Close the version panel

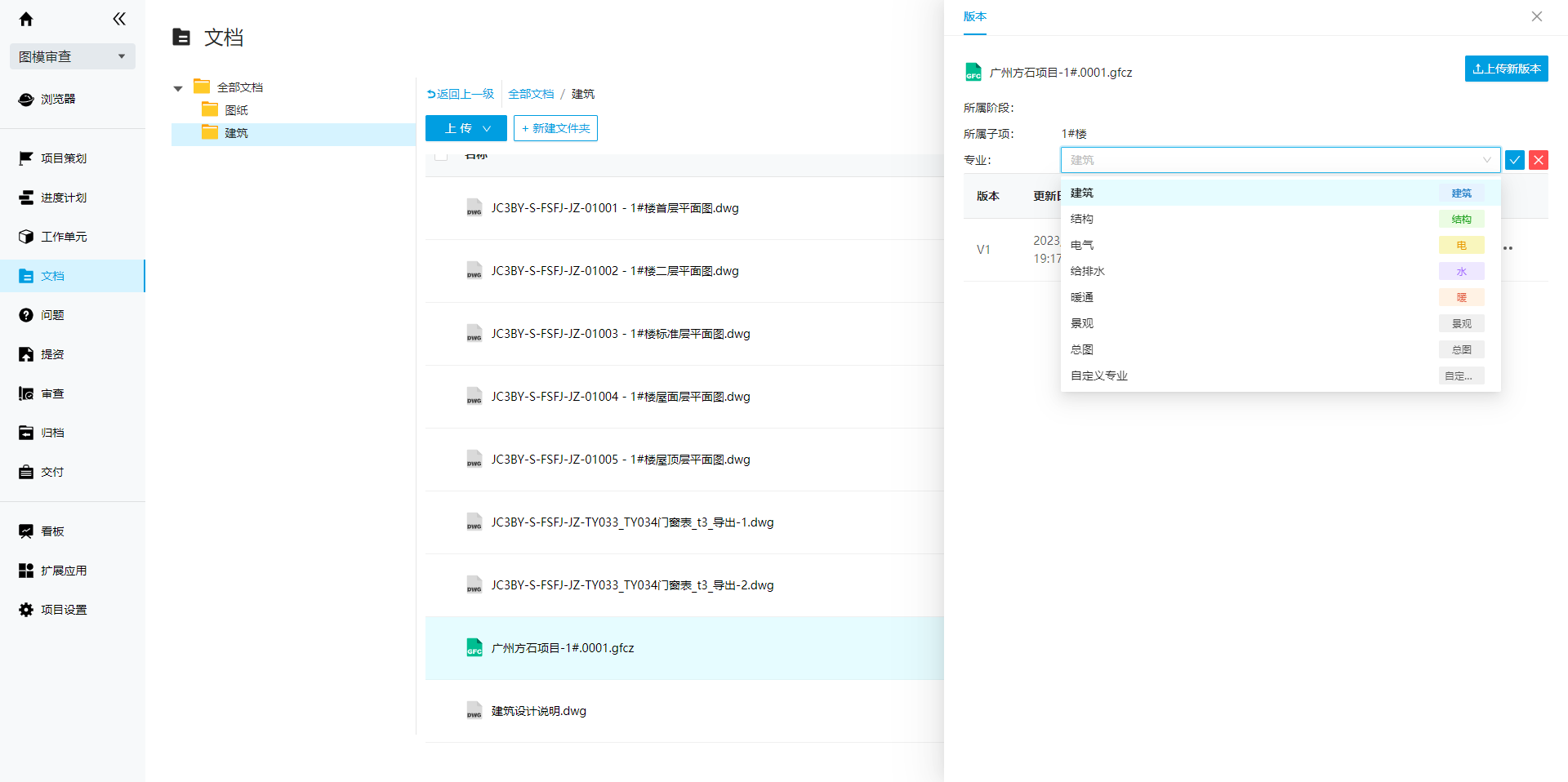[1537, 16]
